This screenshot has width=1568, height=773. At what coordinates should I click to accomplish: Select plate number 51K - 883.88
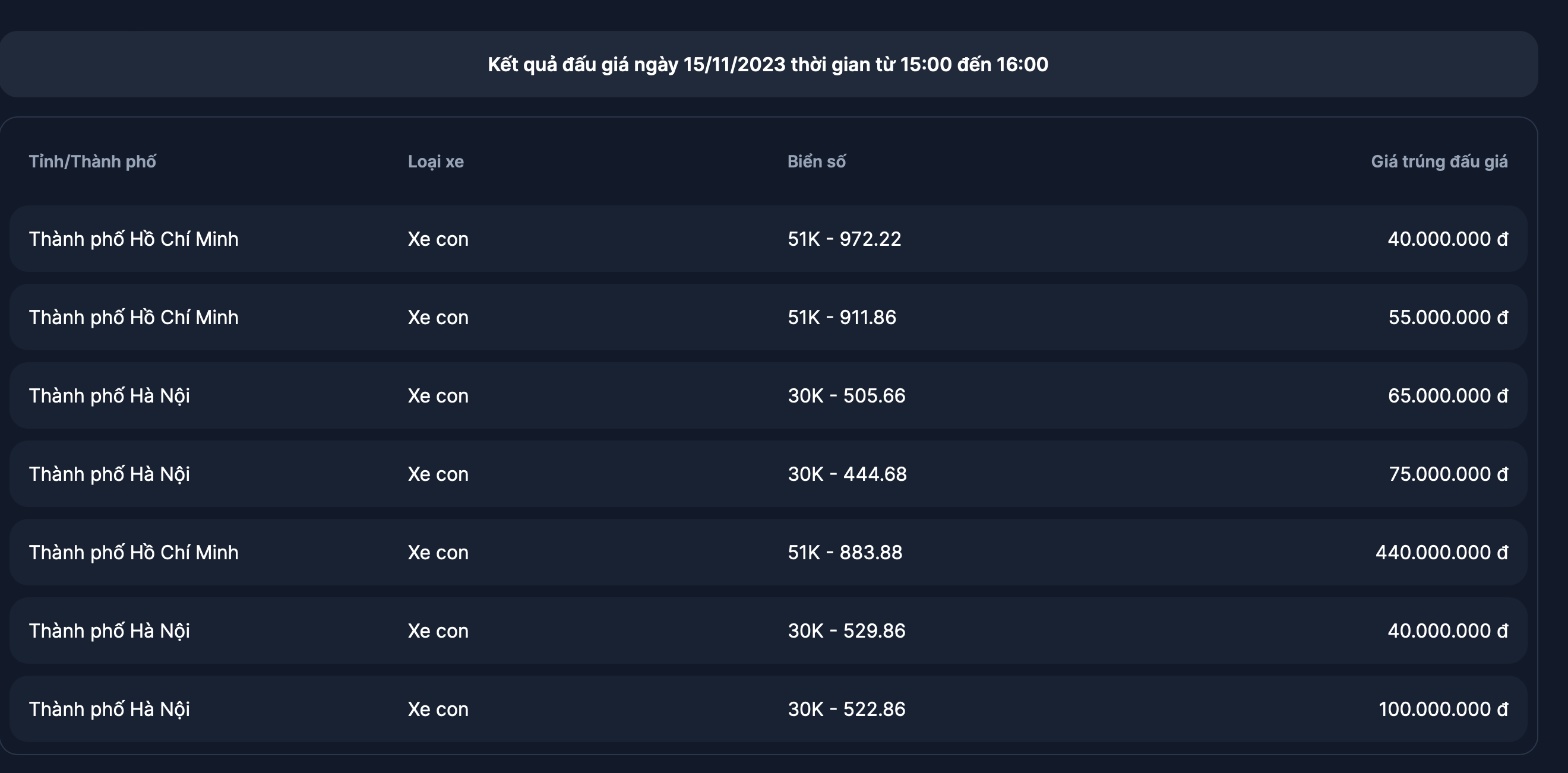tap(845, 552)
